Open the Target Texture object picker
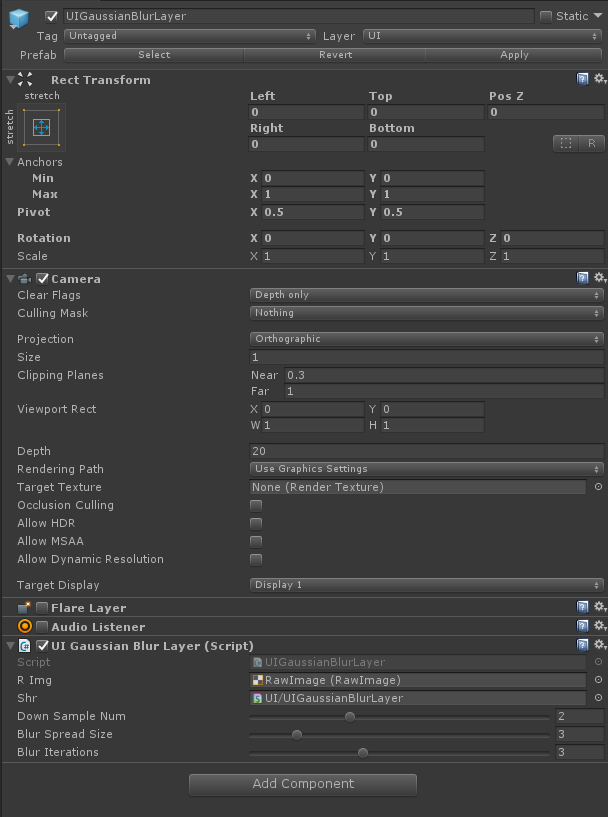The image size is (608, 817). [x=599, y=487]
